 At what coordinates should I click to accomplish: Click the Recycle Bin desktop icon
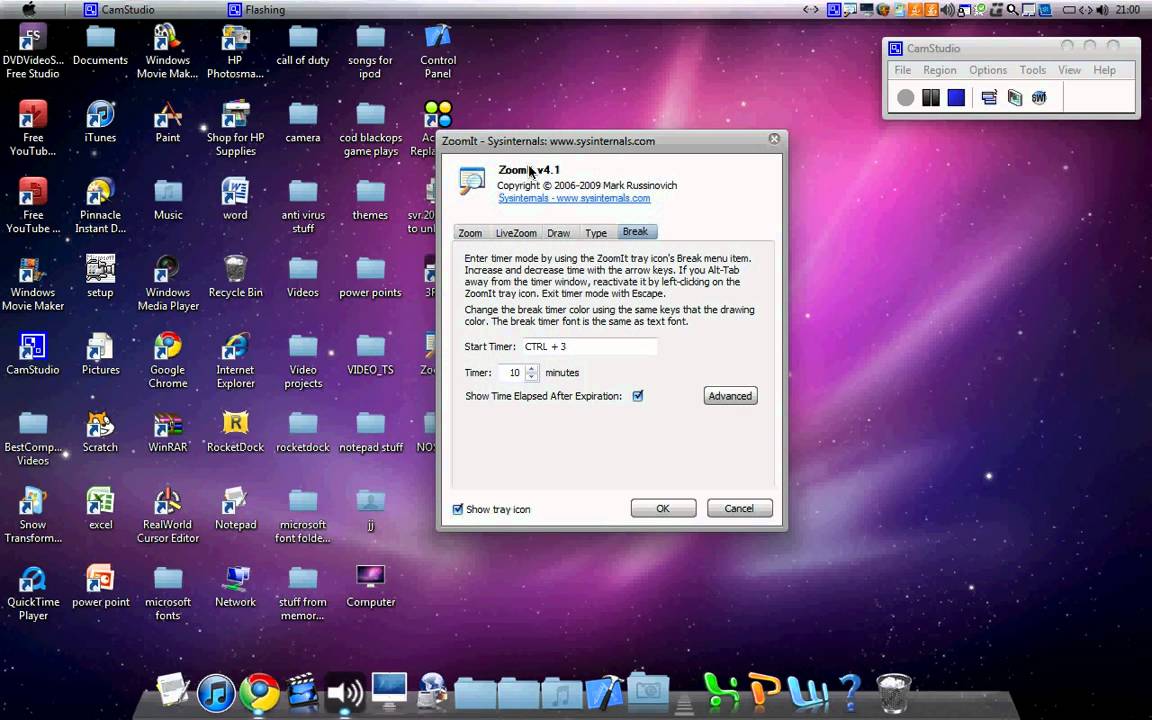[x=235, y=277]
